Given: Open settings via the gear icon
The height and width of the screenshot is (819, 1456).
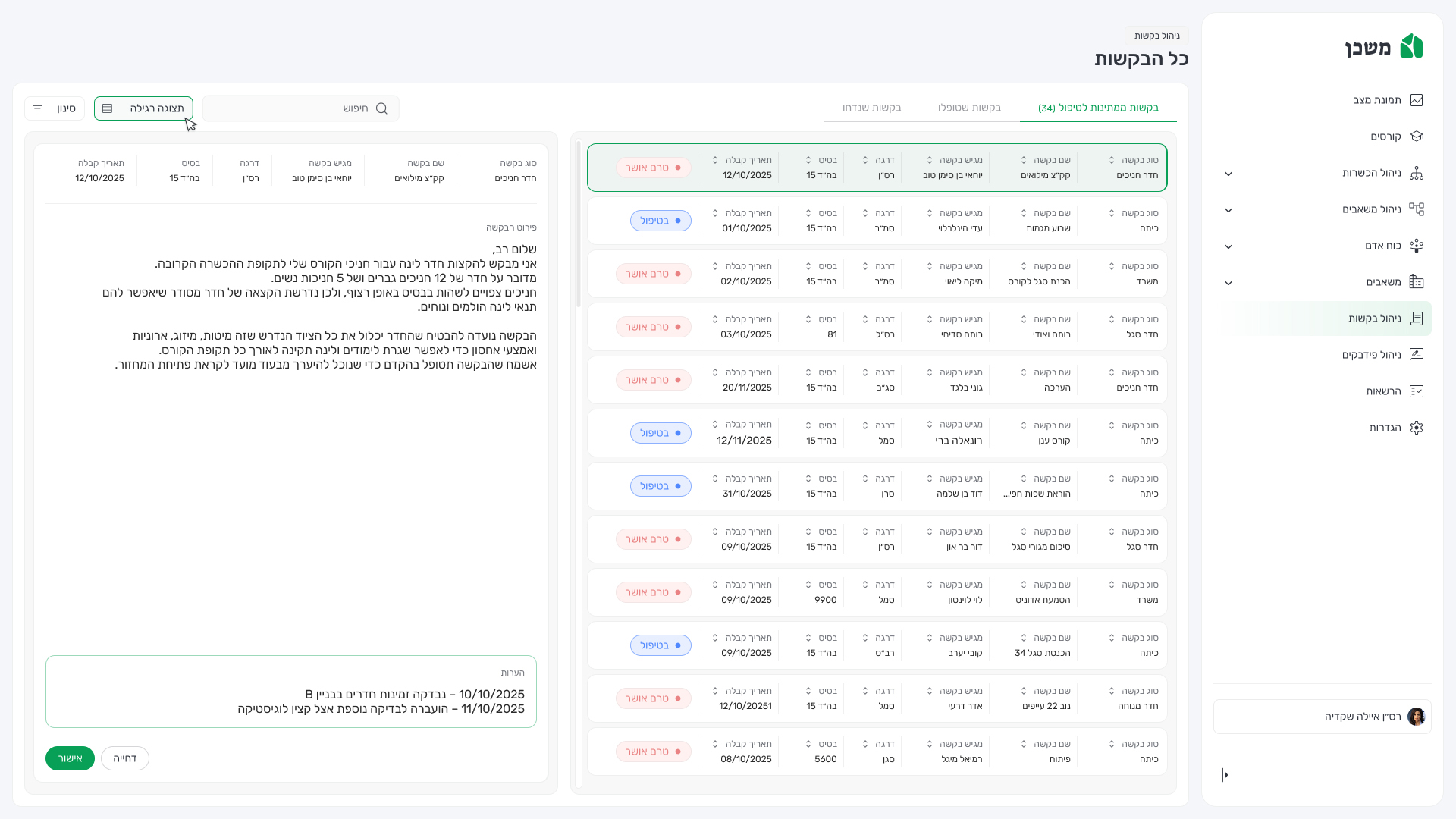Looking at the screenshot, I should click(x=1416, y=428).
